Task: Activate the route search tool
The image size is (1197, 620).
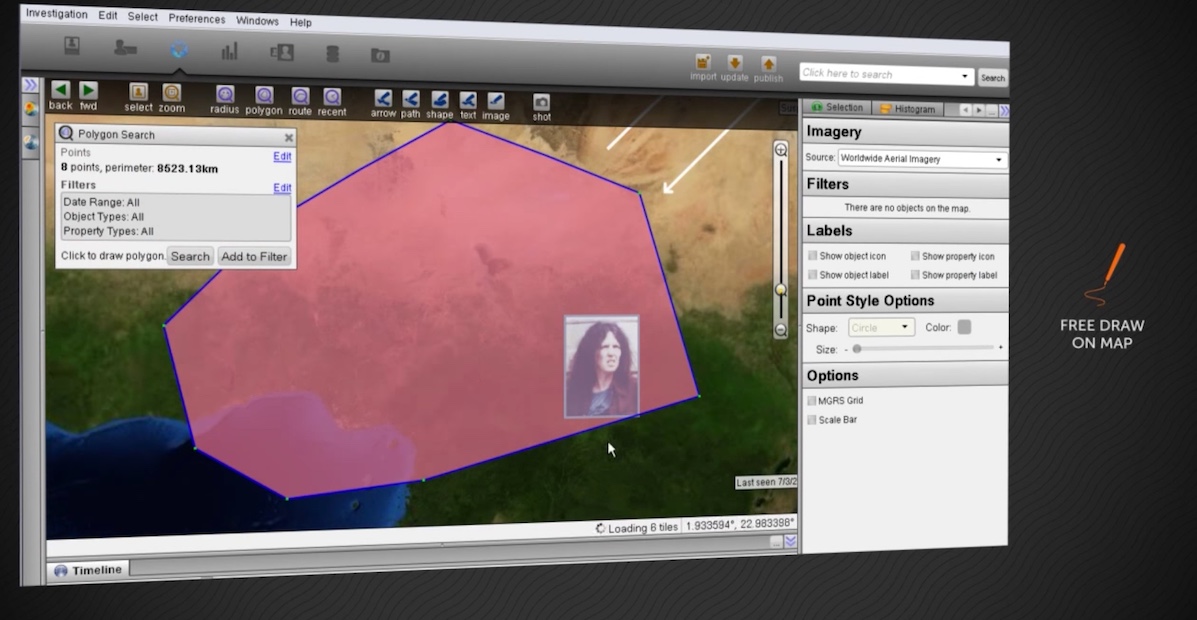Action: pos(300,97)
